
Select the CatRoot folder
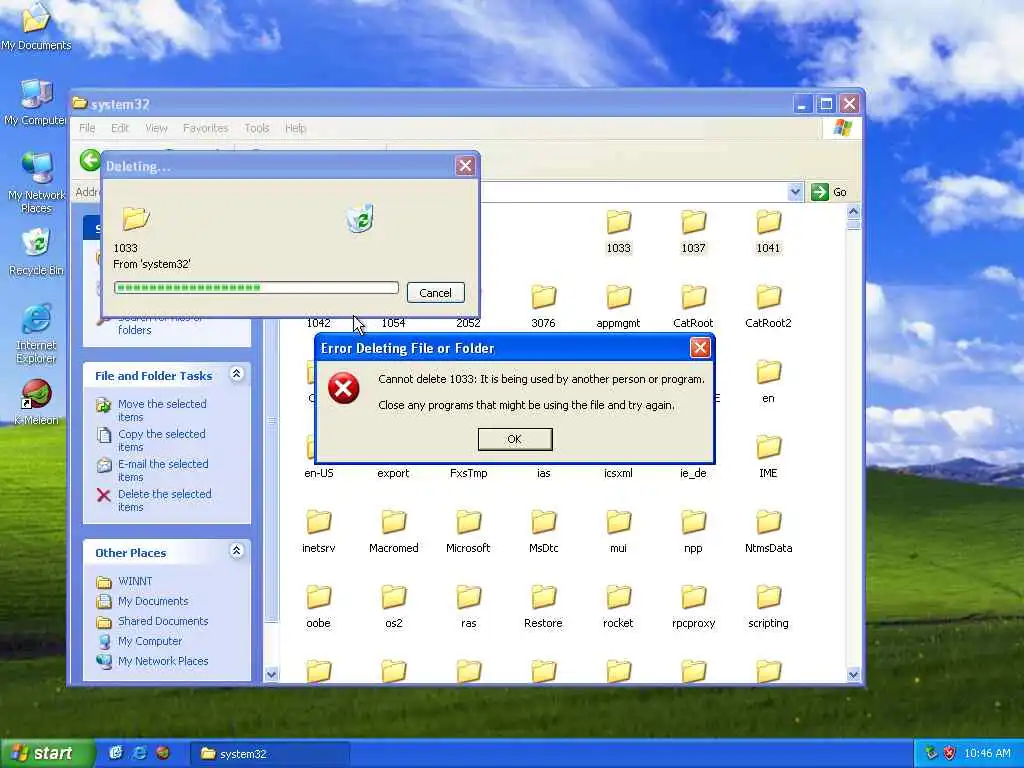(x=694, y=306)
